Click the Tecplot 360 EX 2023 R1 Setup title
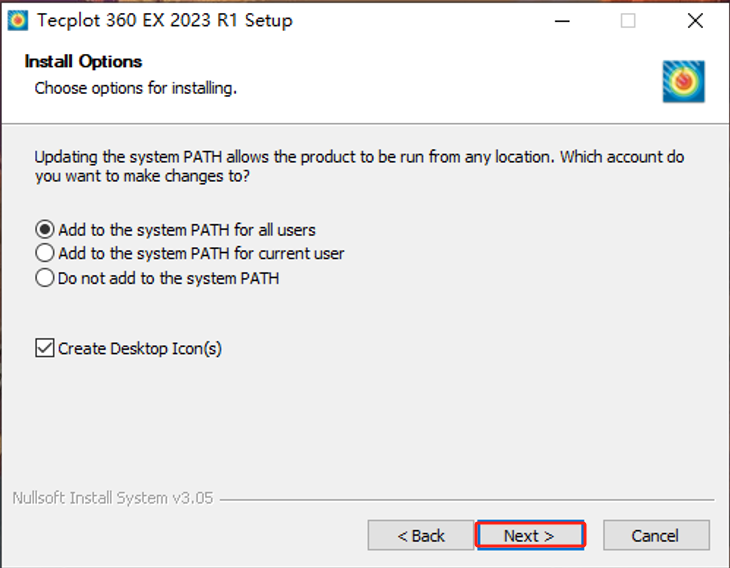 (x=165, y=20)
